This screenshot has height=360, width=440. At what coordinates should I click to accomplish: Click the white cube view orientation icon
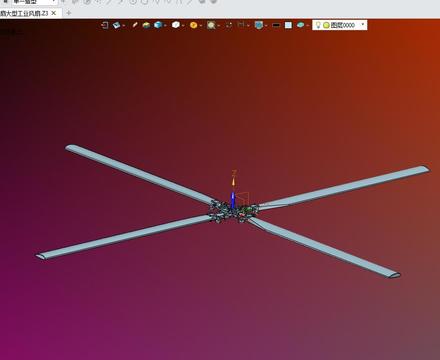(176, 25)
